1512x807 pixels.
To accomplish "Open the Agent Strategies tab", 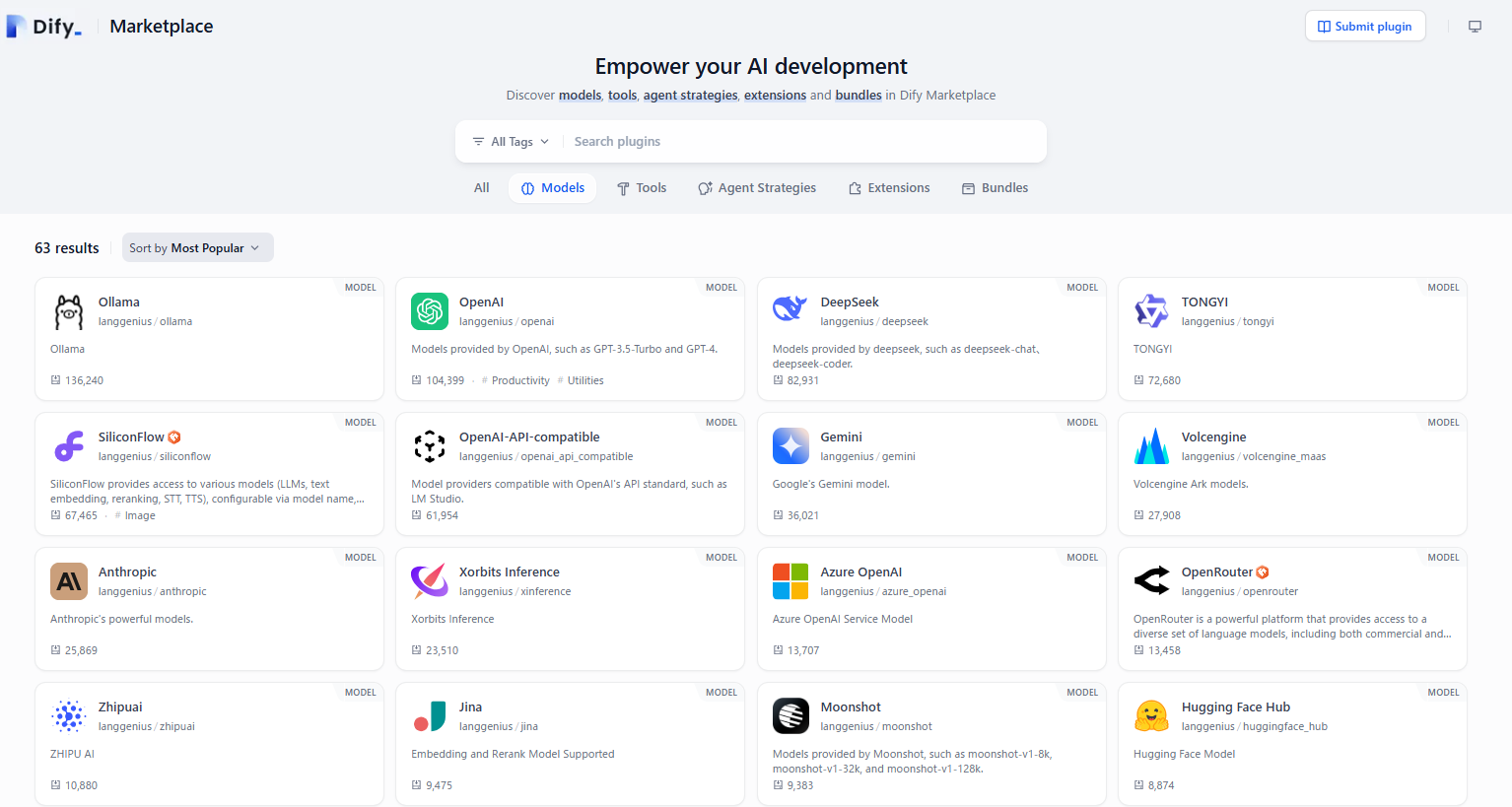I will [x=757, y=188].
